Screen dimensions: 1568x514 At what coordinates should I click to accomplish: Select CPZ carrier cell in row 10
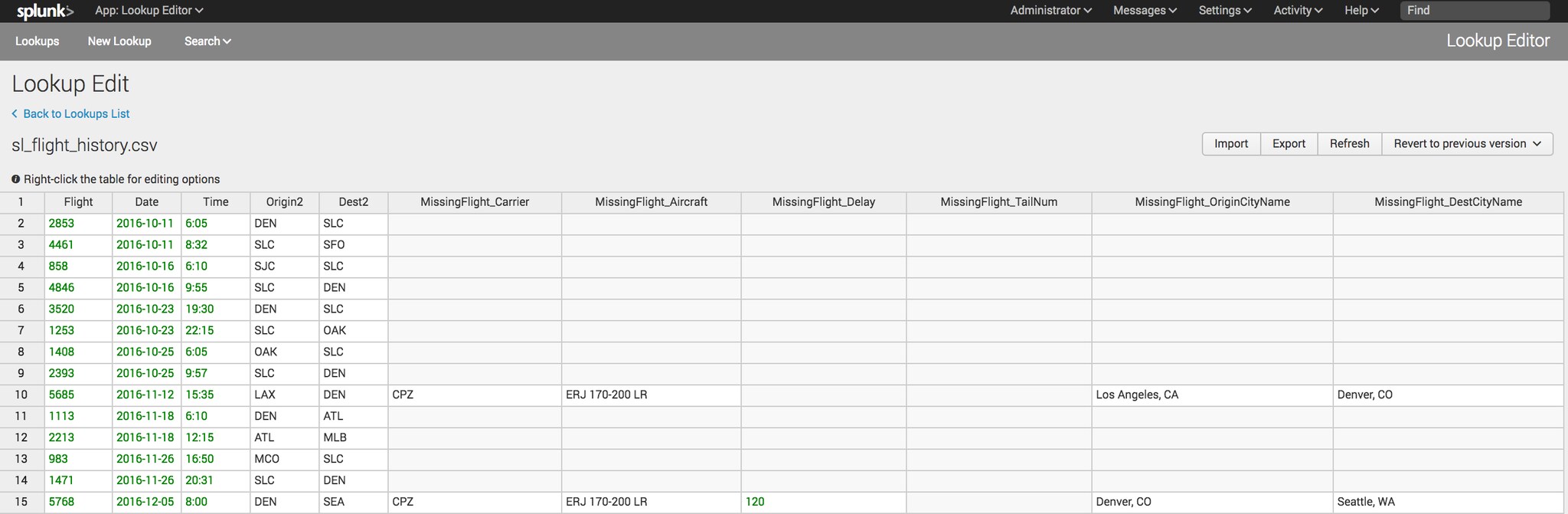pyautogui.click(x=475, y=395)
